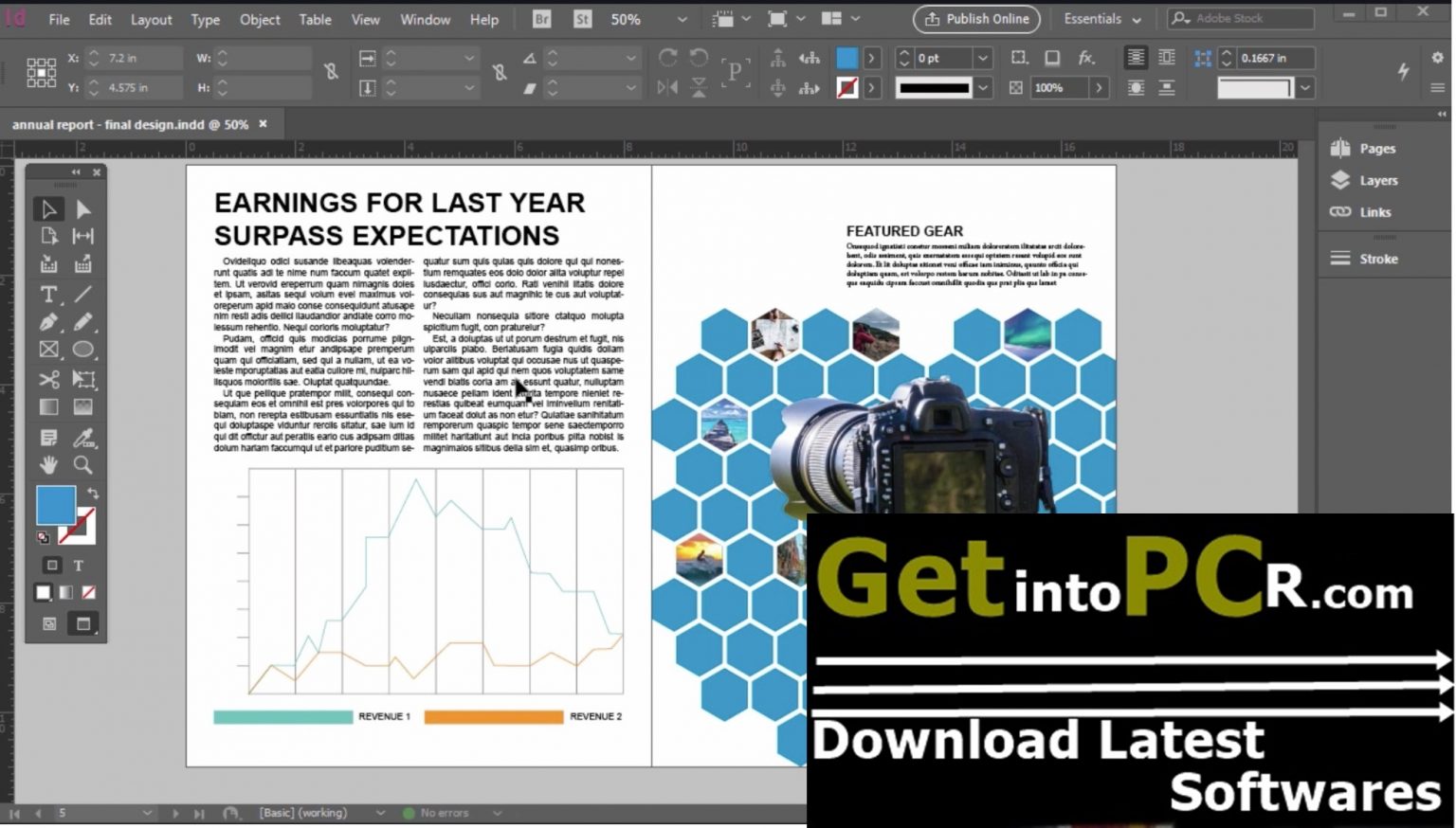Toggle constrain proportions for scaling percentages
This screenshot has height=828, width=1456.
[500, 71]
